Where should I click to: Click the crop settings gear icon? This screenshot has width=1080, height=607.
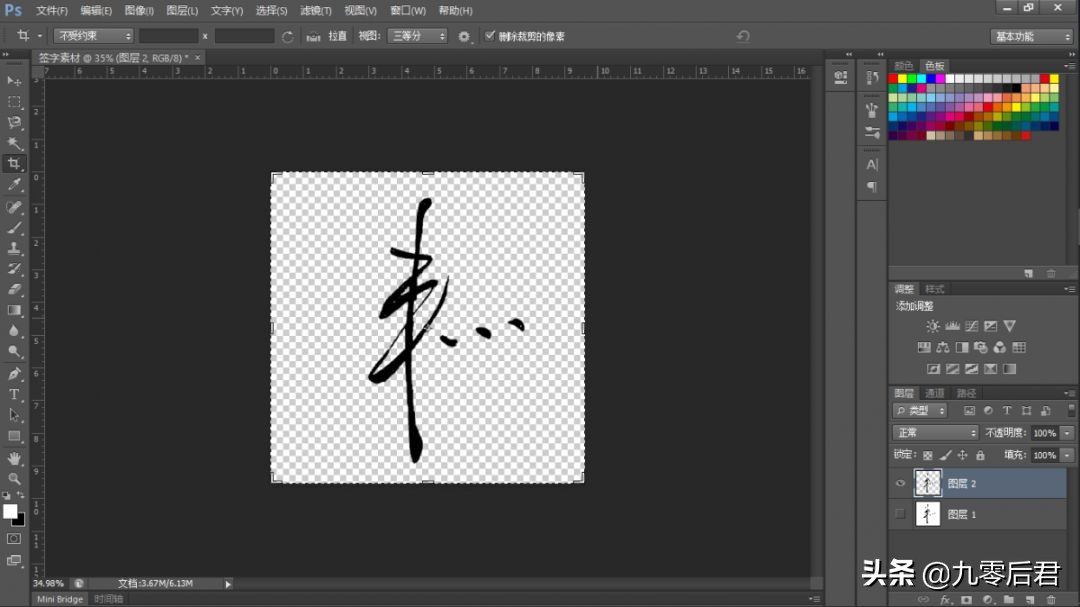click(463, 35)
